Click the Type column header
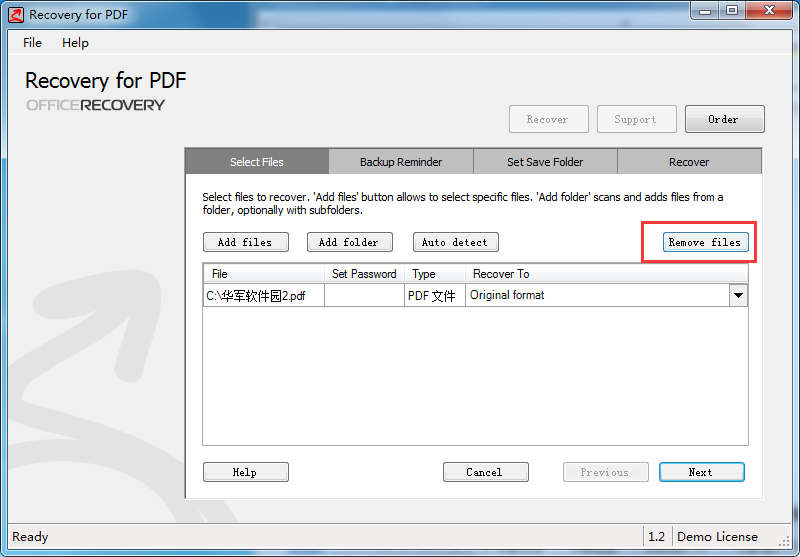Screen dimensions: 800x557 coord(435,274)
